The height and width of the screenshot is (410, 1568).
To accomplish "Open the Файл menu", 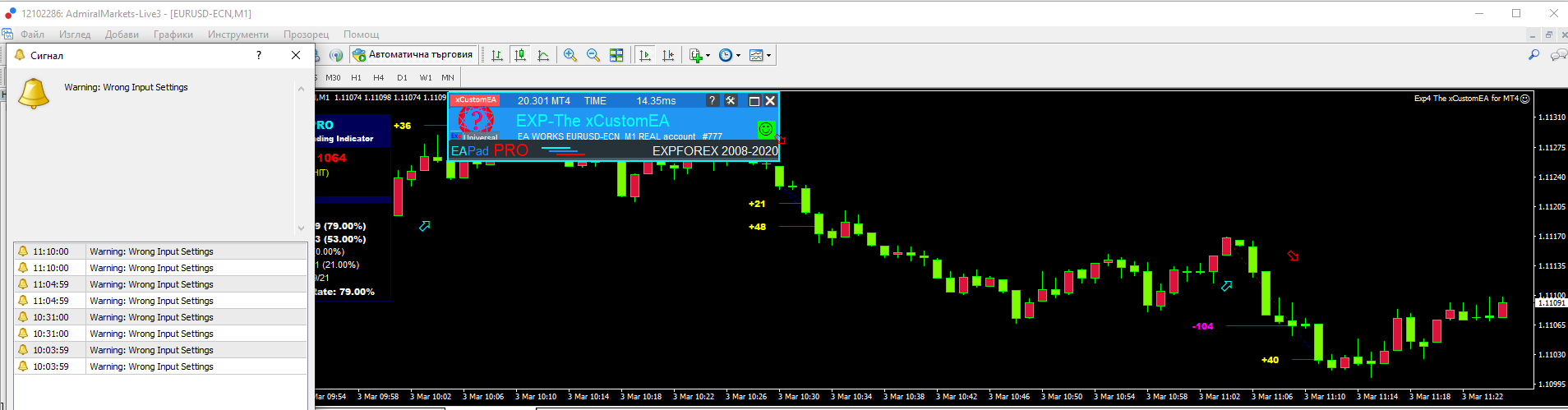I will click(x=33, y=35).
